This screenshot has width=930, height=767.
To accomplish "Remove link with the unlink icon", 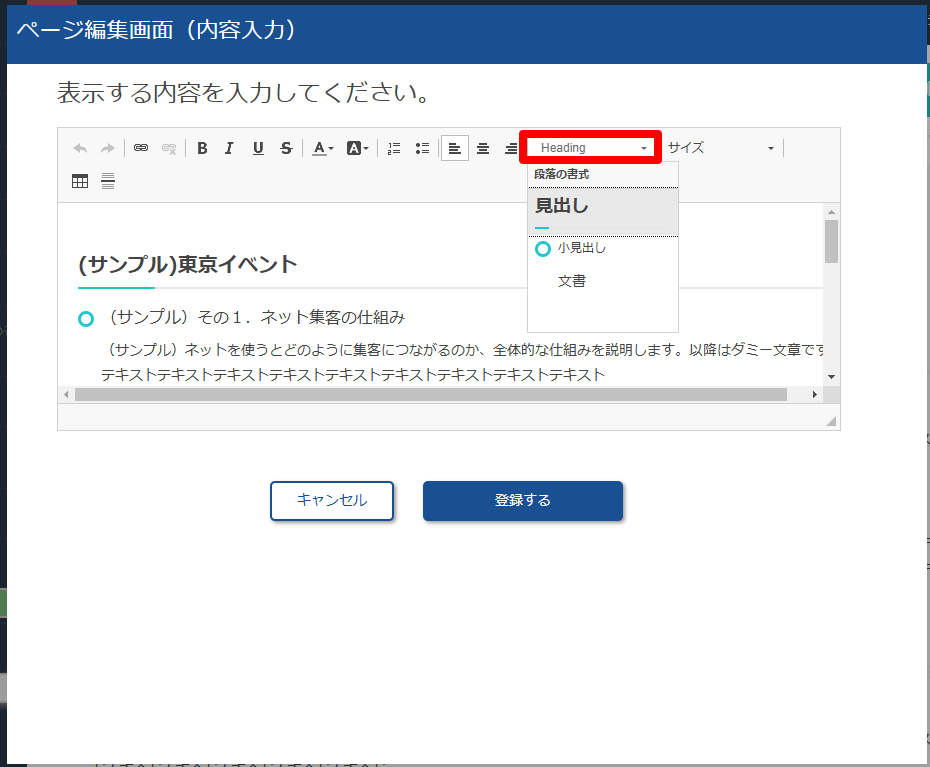I will [x=169, y=148].
